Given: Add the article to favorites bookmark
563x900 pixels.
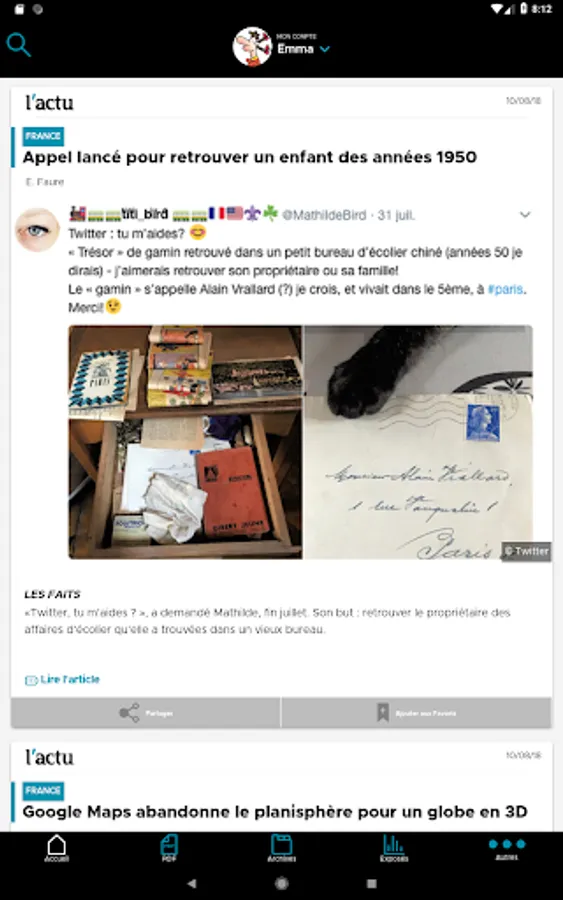Looking at the screenshot, I should 417,713.
